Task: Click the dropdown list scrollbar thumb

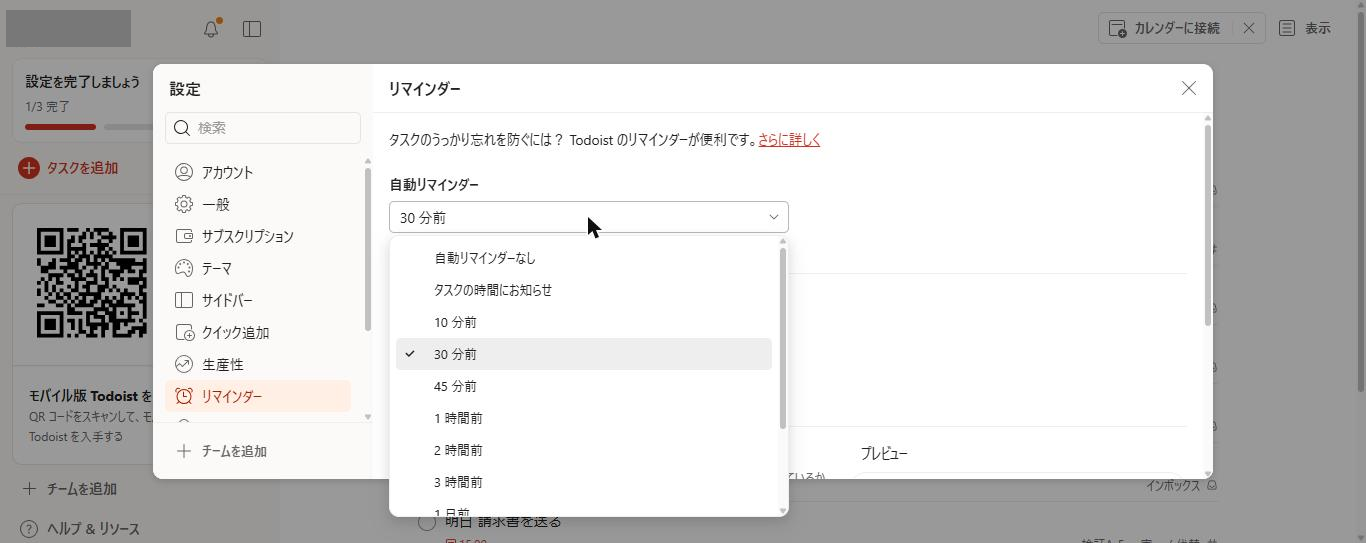Action: click(x=783, y=338)
